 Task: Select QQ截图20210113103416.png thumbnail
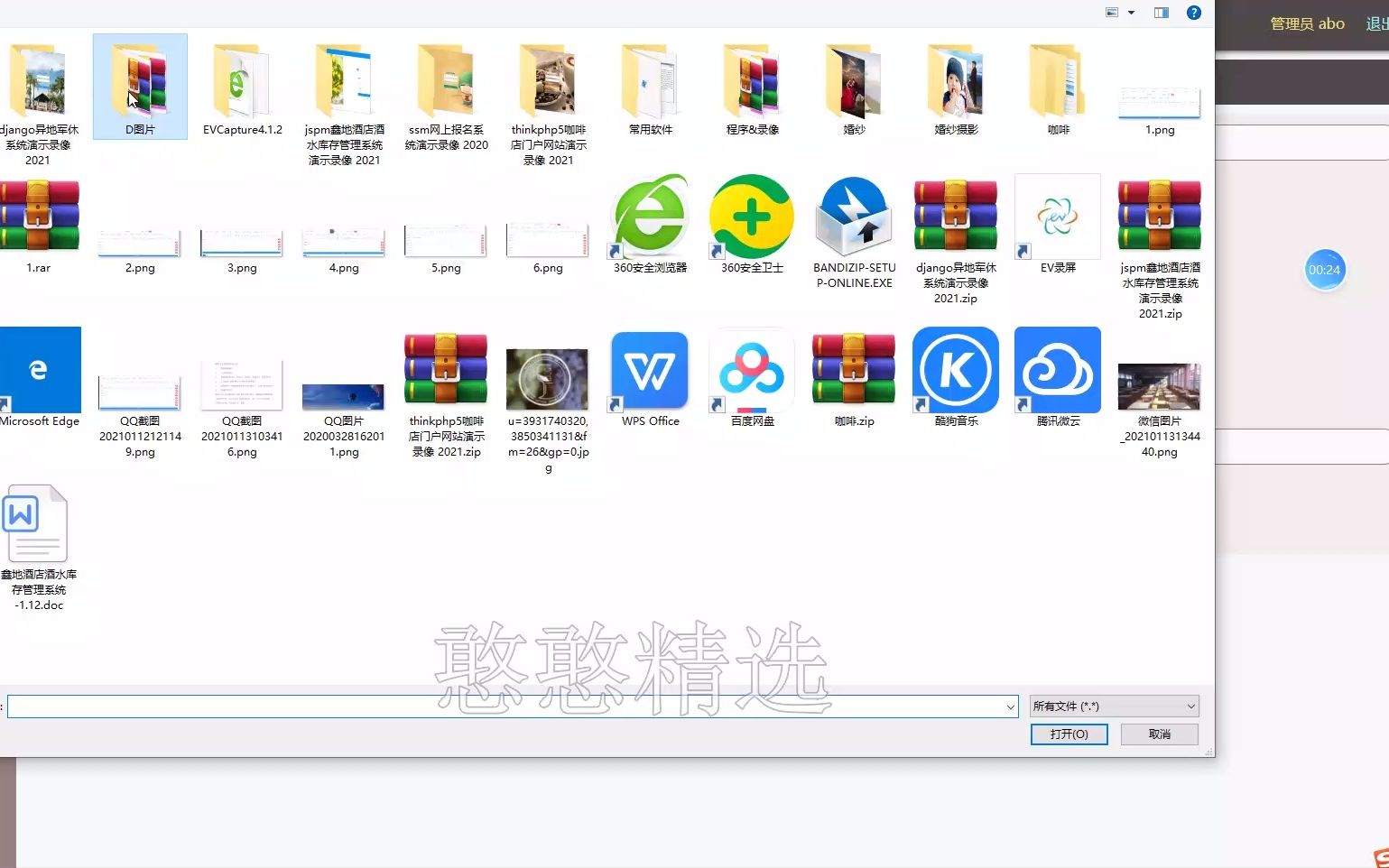pyautogui.click(x=242, y=409)
